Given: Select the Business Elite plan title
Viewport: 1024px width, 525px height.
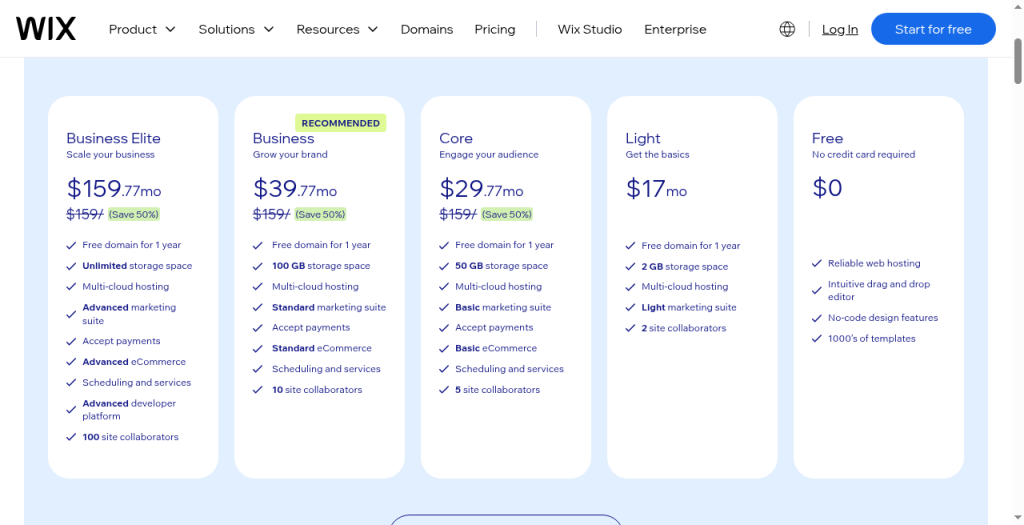Looking at the screenshot, I should coord(113,138).
